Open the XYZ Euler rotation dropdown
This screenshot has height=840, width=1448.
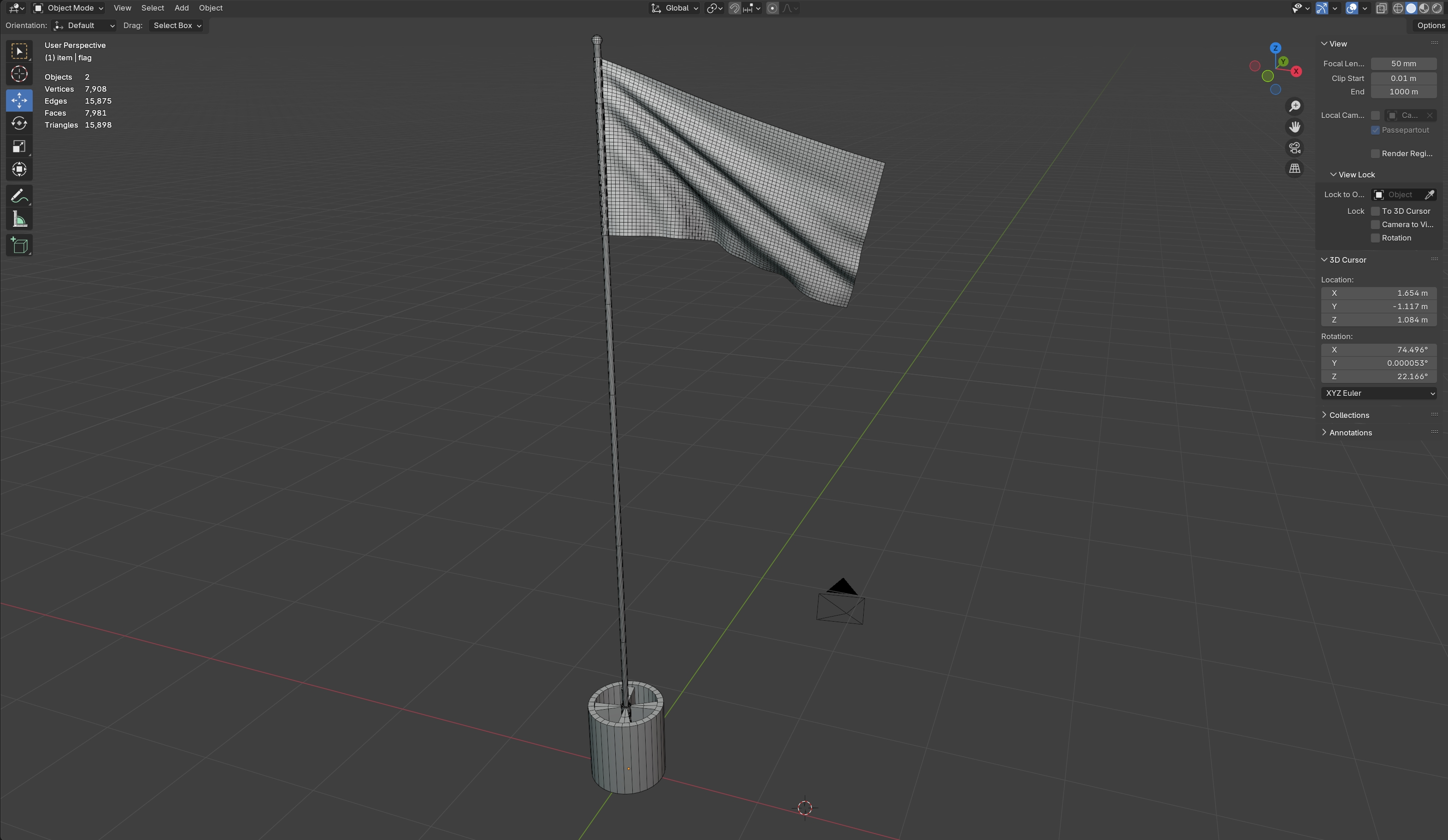1378,394
